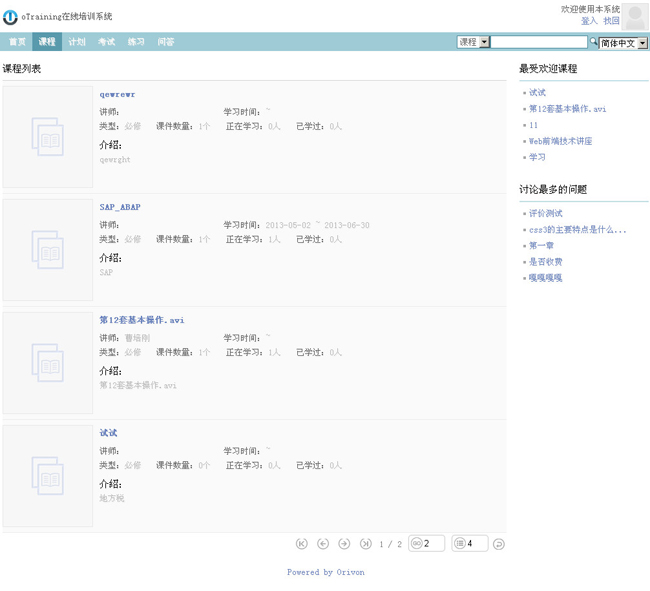This screenshot has height=591, width=650.
Task: Open the 简体中文 language dropdown
Action: pyautogui.click(x=623, y=43)
